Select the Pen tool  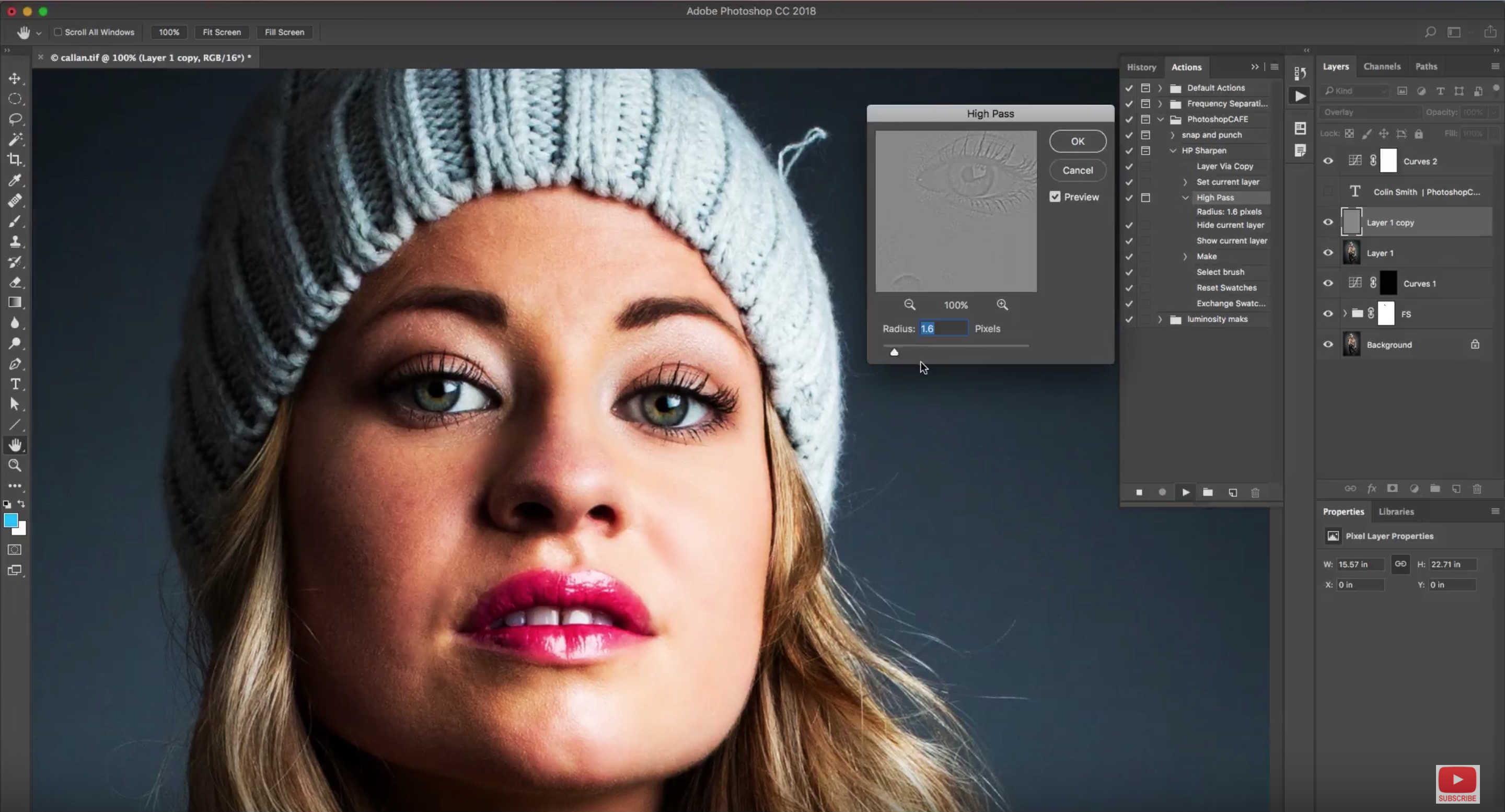click(15, 364)
